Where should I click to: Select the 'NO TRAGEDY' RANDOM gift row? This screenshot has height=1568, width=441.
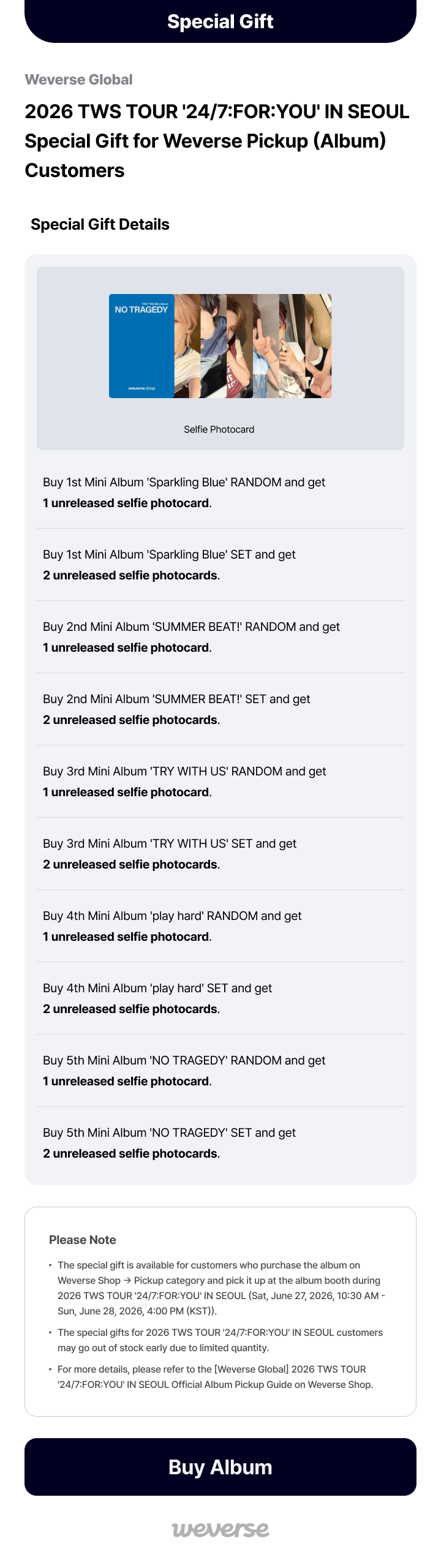(x=221, y=1071)
